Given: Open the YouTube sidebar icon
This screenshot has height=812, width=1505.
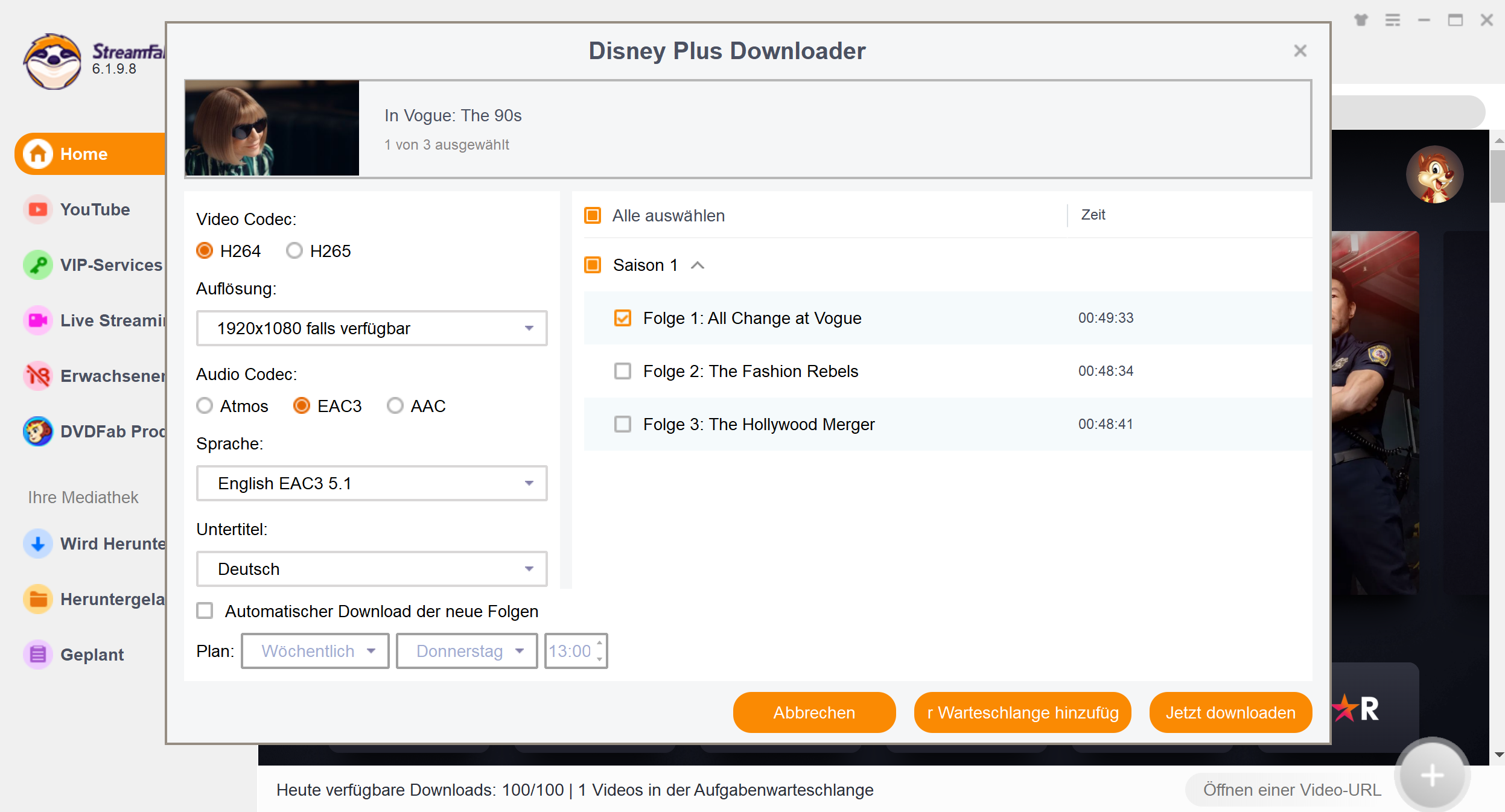Looking at the screenshot, I should click(x=38, y=209).
